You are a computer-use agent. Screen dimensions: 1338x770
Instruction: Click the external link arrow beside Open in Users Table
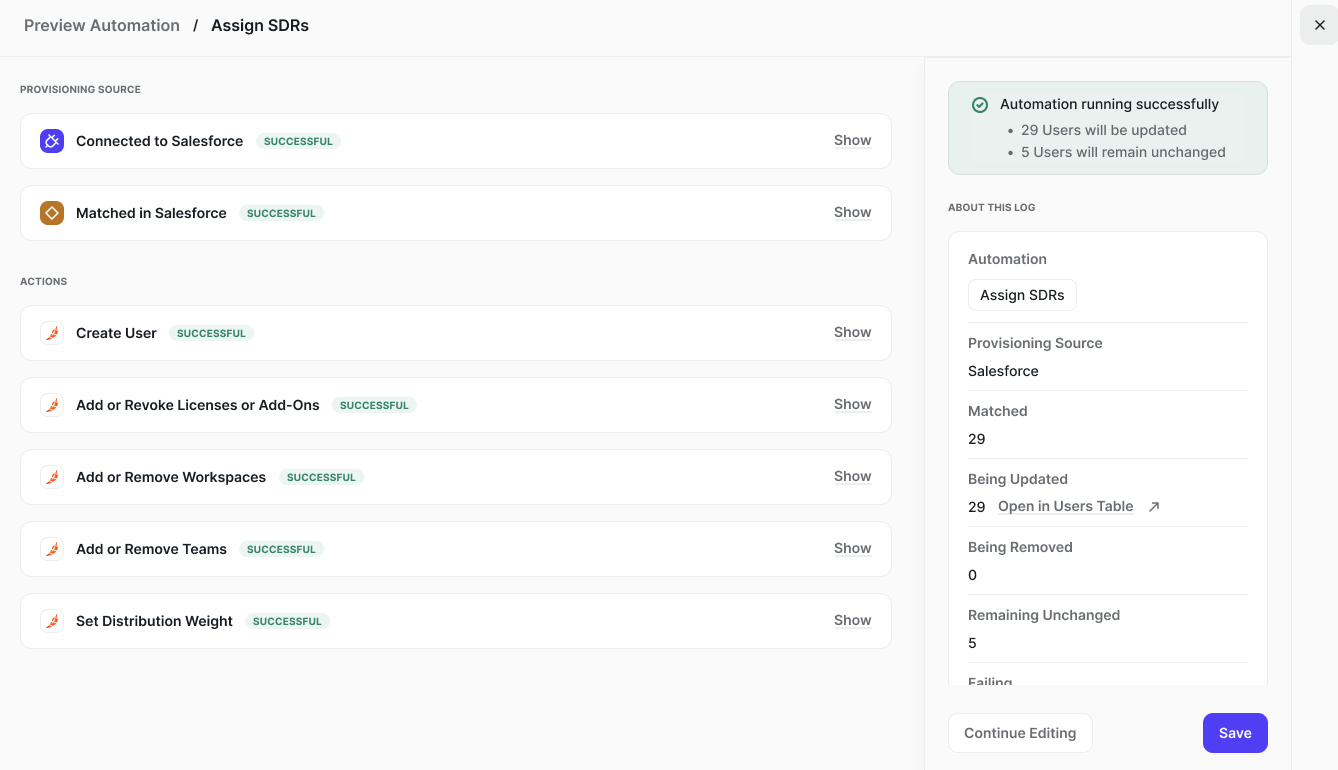pos(1154,507)
